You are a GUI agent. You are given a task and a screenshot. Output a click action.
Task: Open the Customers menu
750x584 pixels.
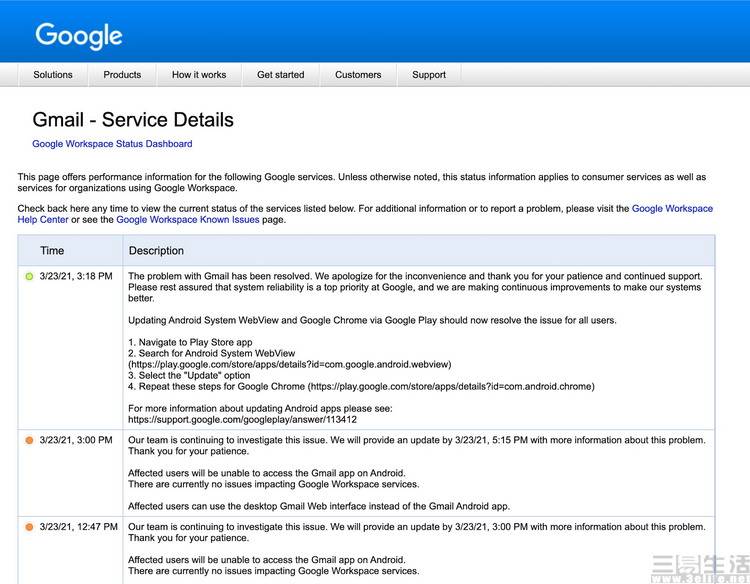[358, 75]
